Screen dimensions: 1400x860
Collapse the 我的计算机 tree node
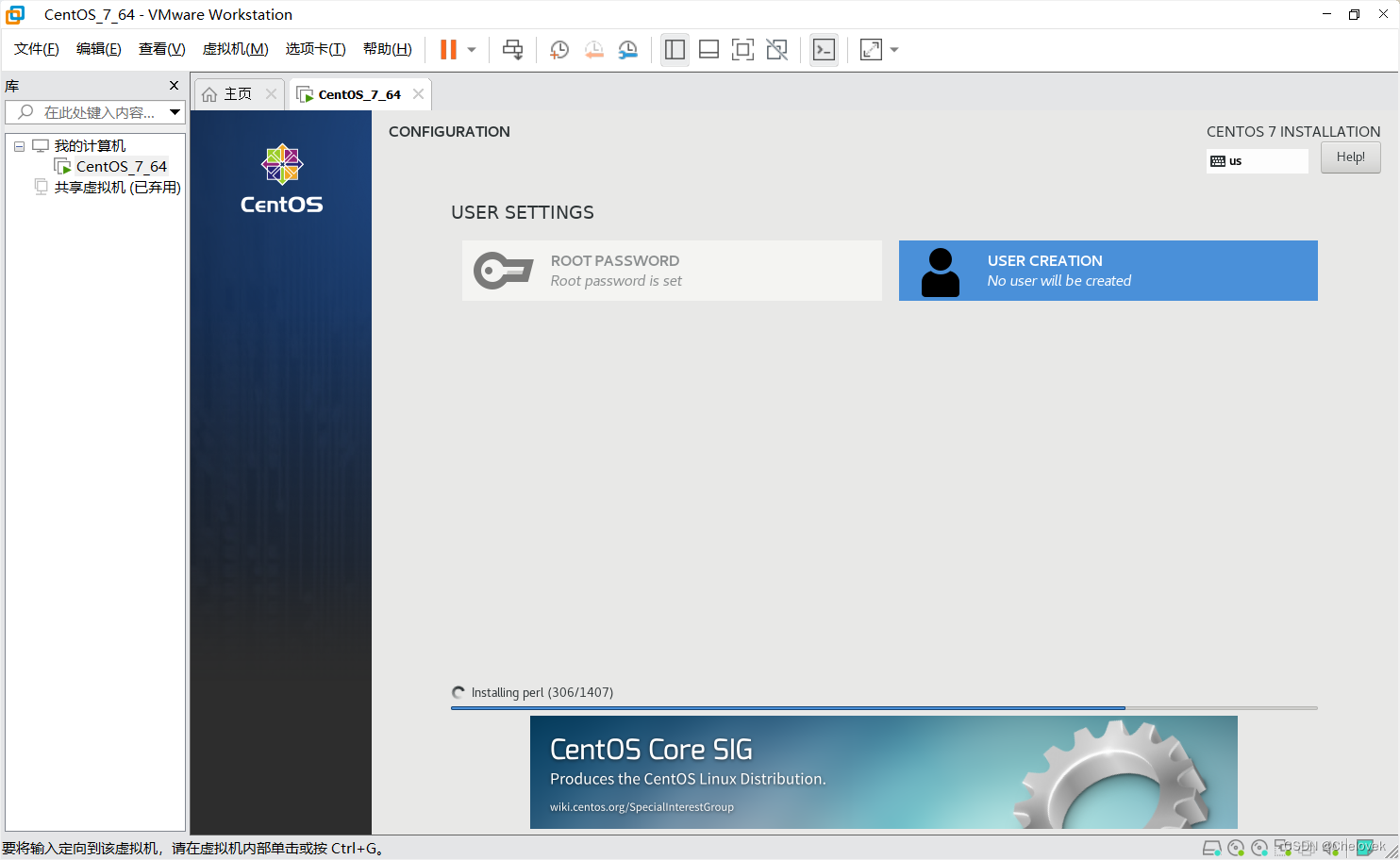(19, 146)
